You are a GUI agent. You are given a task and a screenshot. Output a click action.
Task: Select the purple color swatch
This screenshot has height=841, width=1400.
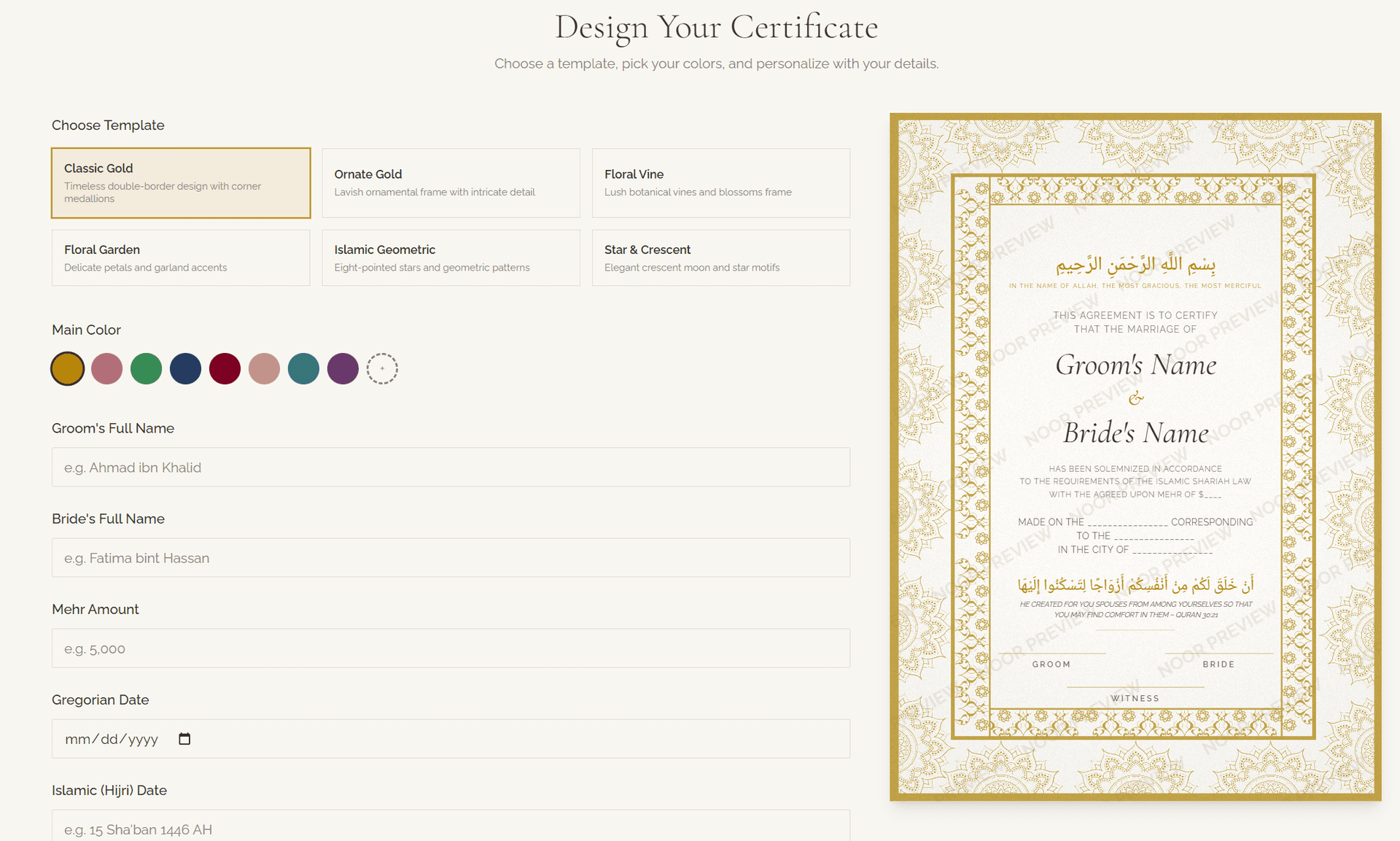[x=343, y=368]
